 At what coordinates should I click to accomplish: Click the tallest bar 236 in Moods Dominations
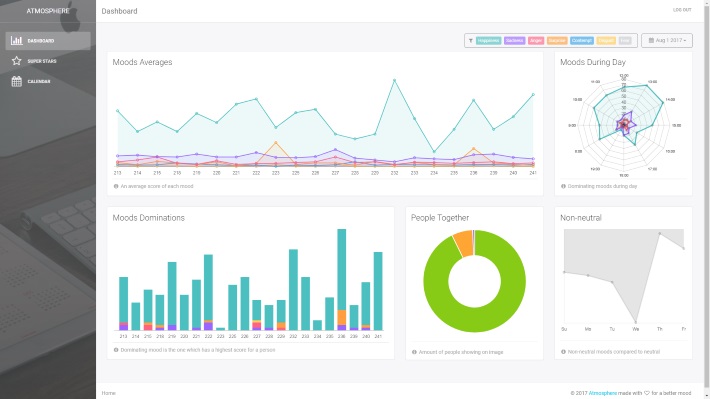tap(341, 279)
